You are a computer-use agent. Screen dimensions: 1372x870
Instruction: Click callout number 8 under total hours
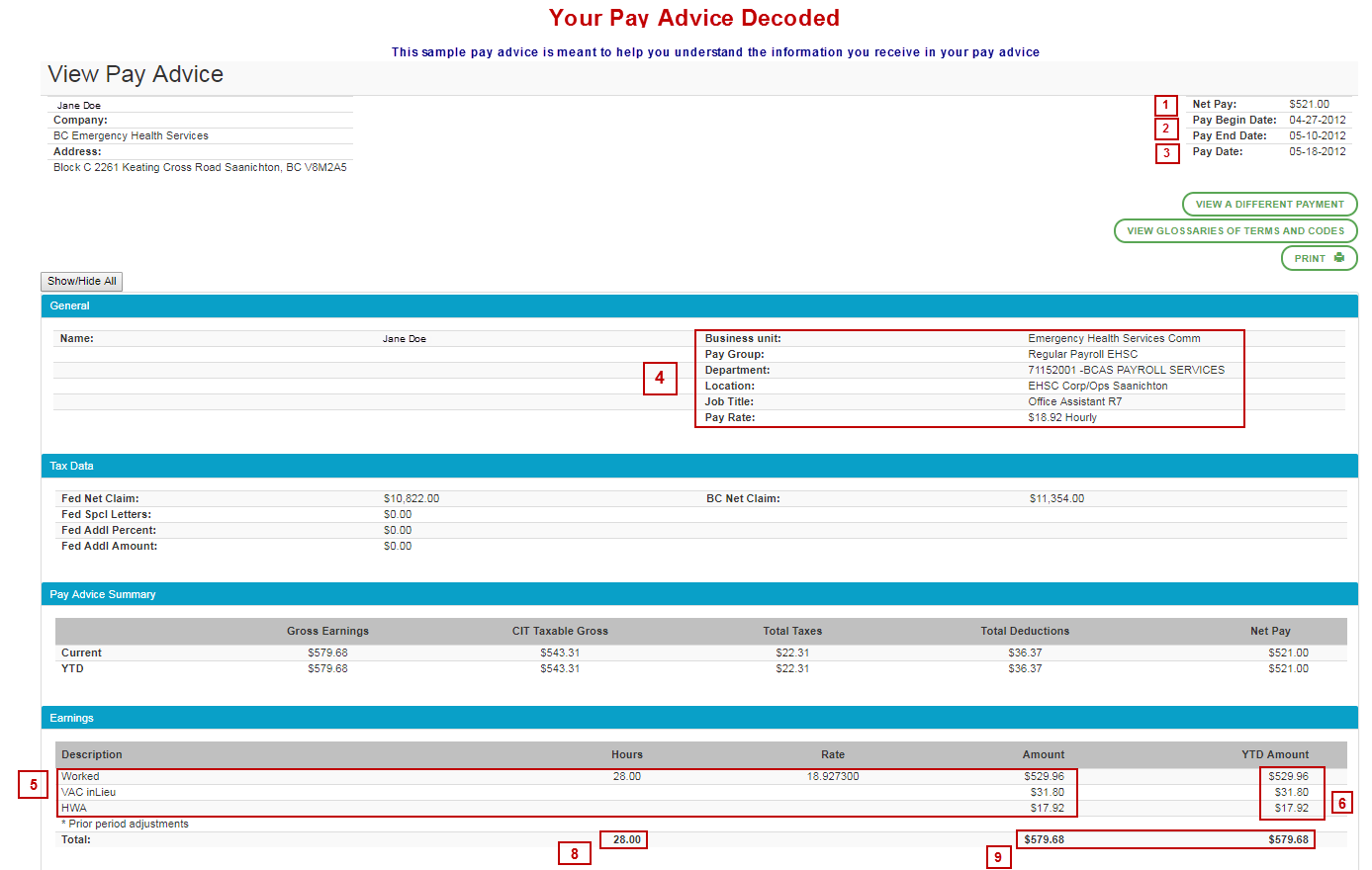tap(575, 853)
